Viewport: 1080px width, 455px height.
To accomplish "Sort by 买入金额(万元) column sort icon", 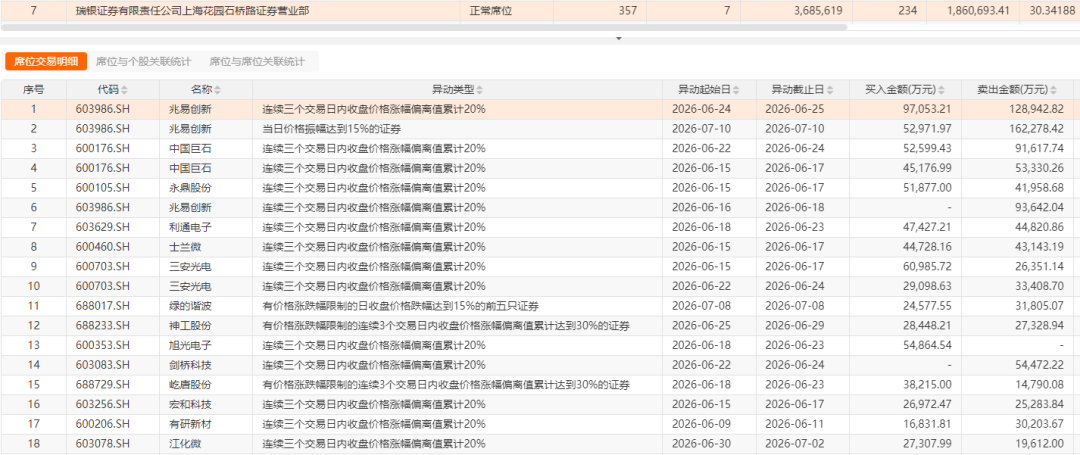I will click(941, 90).
